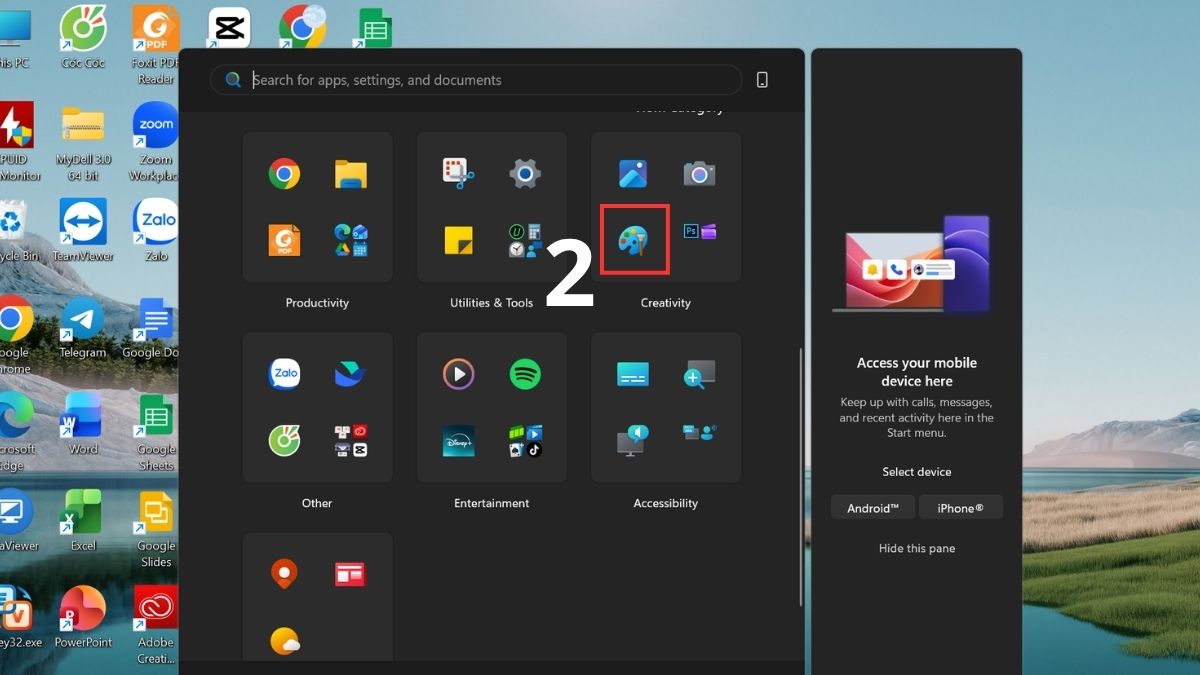Image resolution: width=1200 pixels, height=675 pixels.
Task: Open Magnifier in the Accessibility folder
Action: click(699, 373)
